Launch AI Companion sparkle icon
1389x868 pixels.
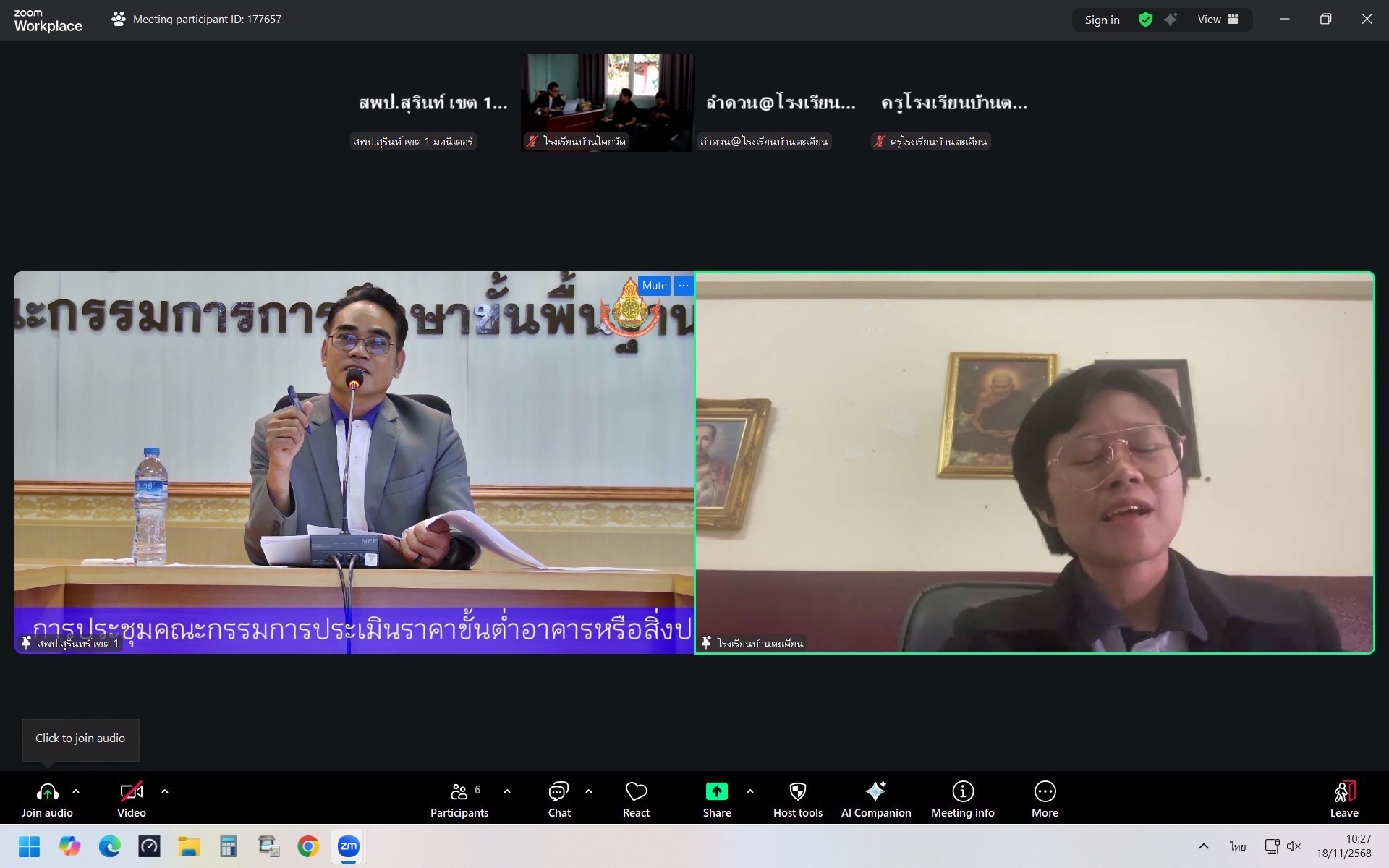875,792
